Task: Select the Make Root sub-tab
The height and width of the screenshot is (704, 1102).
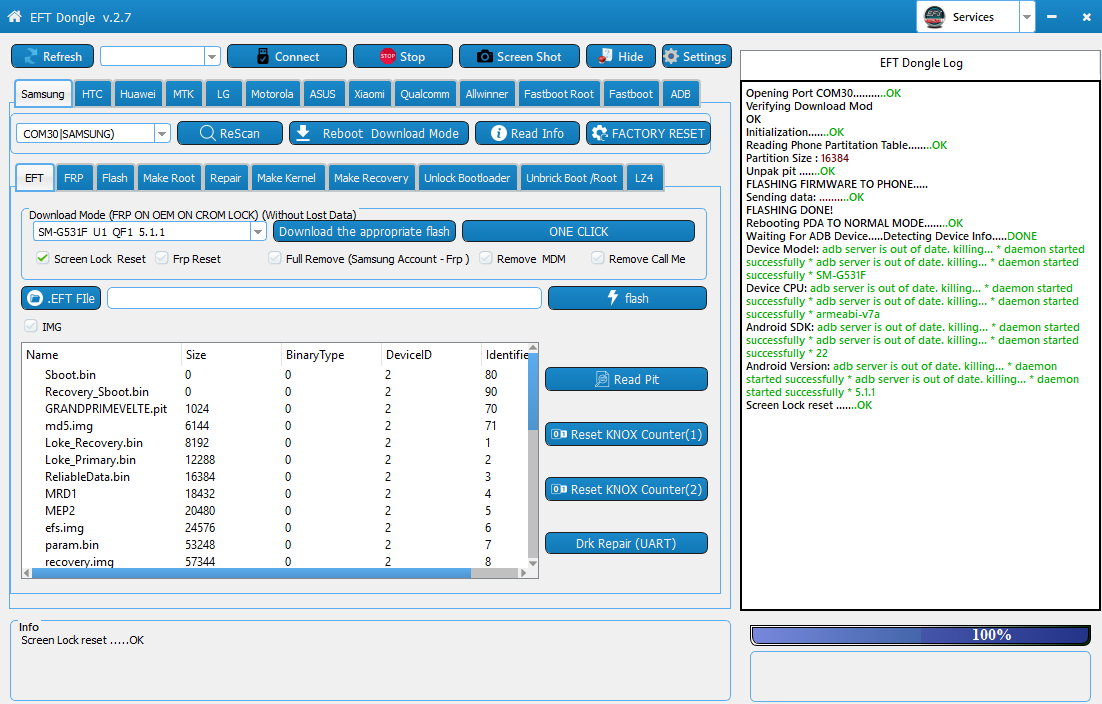Action: tap(169, 178)
